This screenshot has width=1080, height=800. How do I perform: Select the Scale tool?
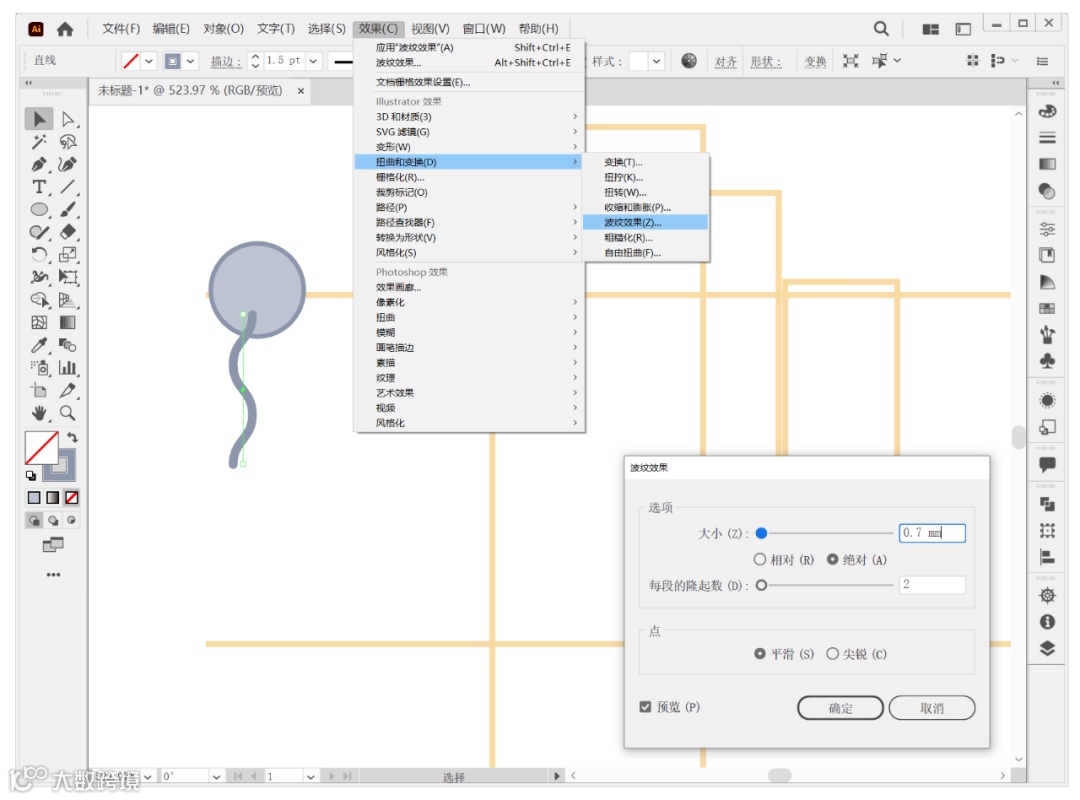click(68, 255)
